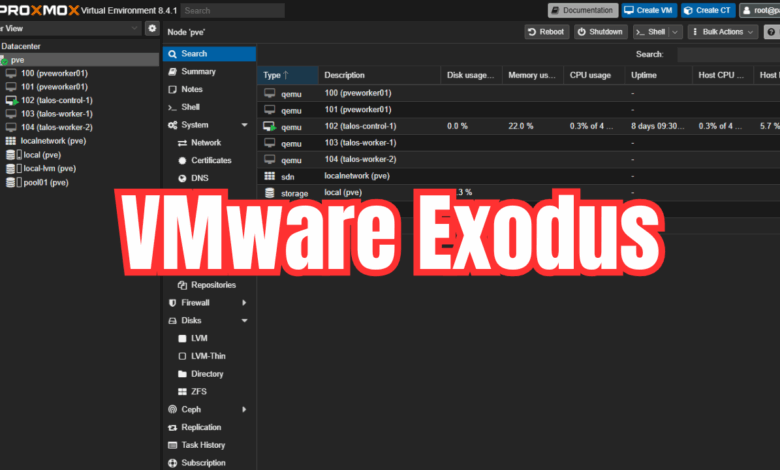Click the Firewall shield icon
780x470 pixels.
coord(172,303)
